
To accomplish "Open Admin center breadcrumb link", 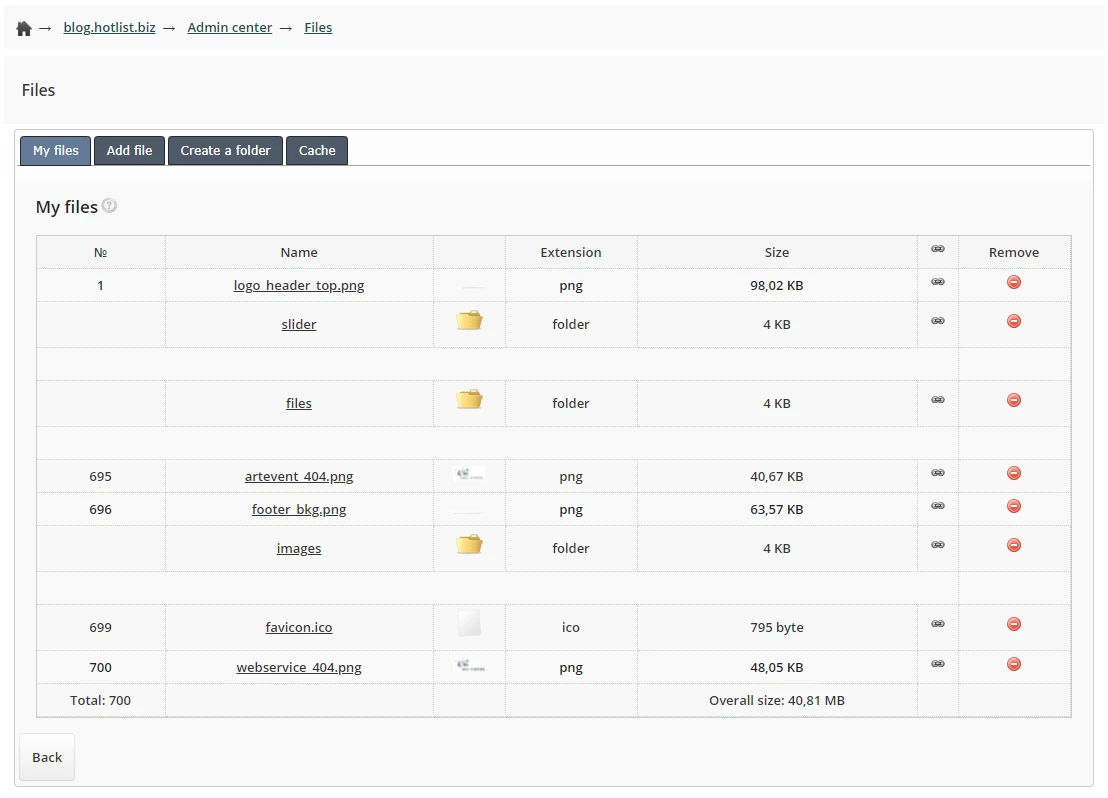I will click(230, 28).
